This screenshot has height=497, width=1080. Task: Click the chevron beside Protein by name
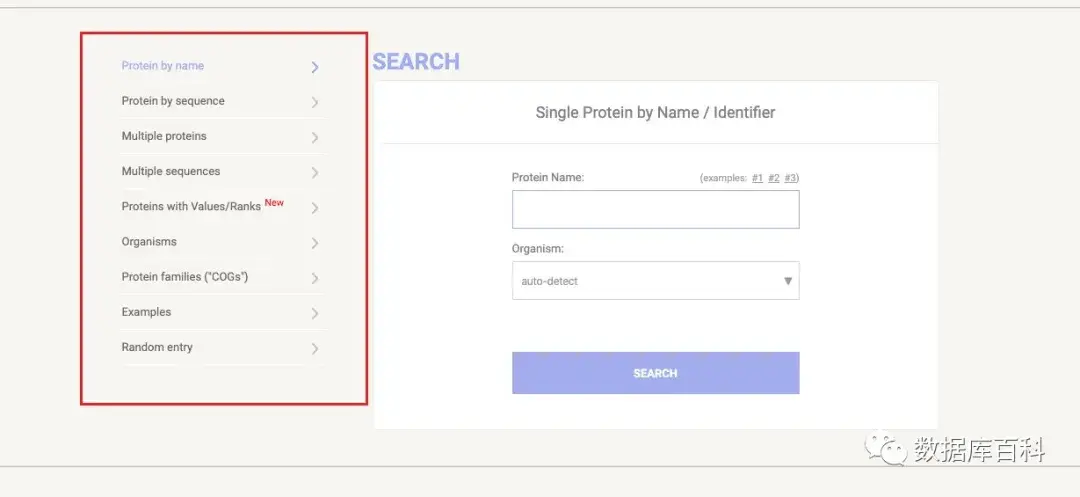click(x=315, y=67)
